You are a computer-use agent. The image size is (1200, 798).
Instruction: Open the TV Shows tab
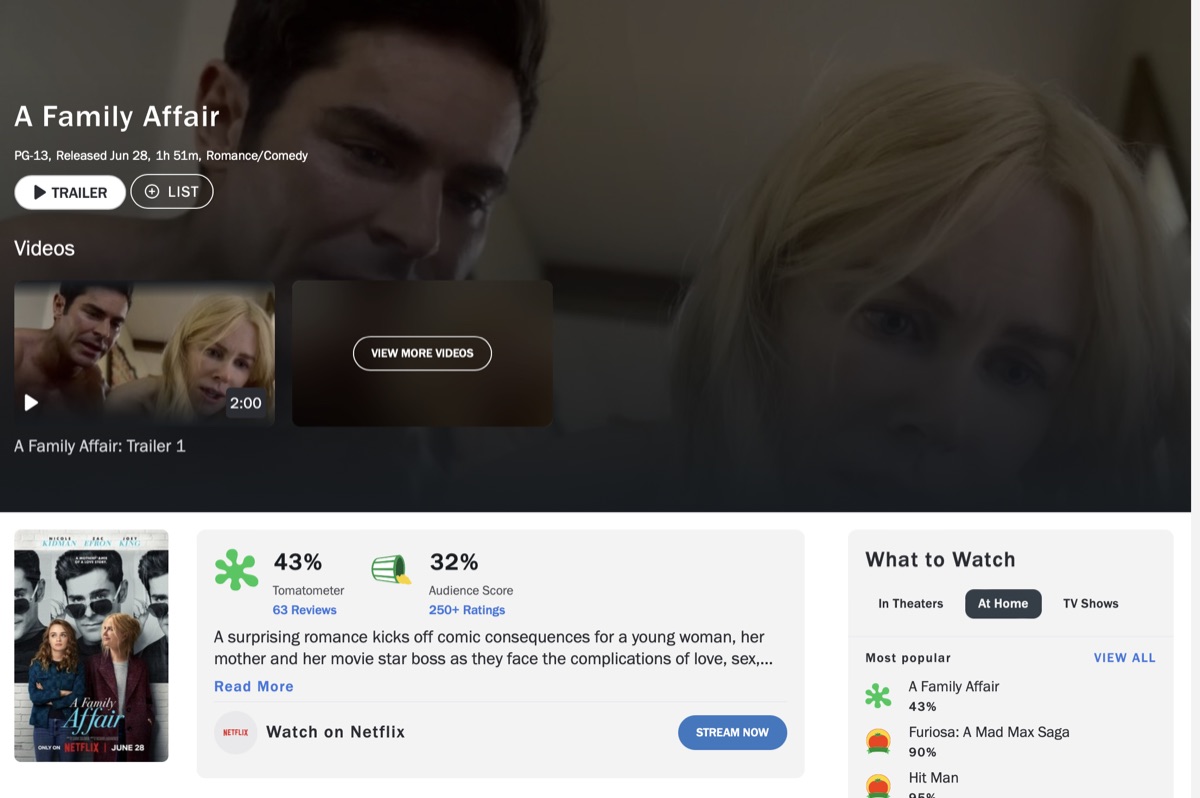point(1090,604)
